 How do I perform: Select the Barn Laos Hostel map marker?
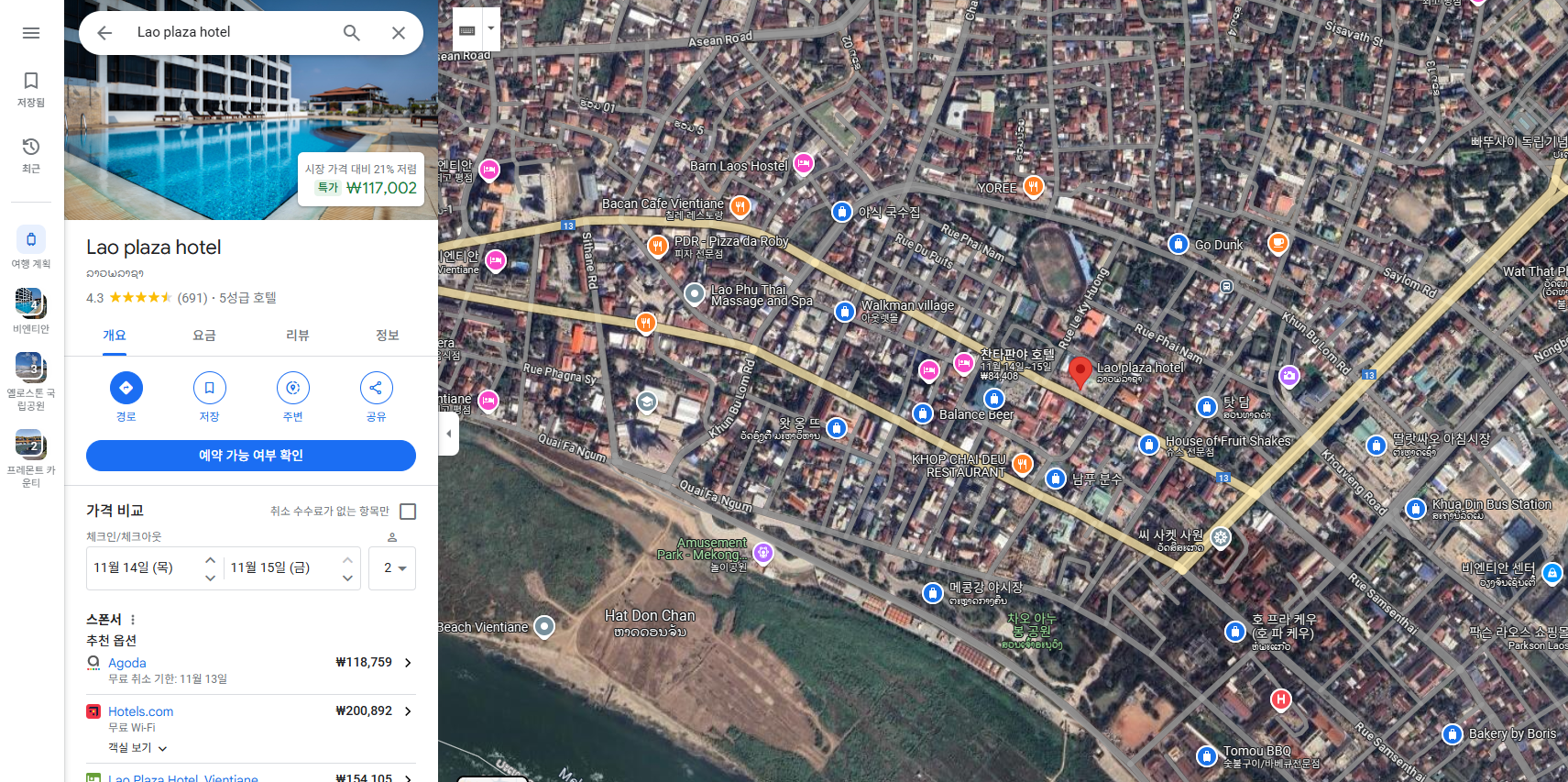click(804, 164)
